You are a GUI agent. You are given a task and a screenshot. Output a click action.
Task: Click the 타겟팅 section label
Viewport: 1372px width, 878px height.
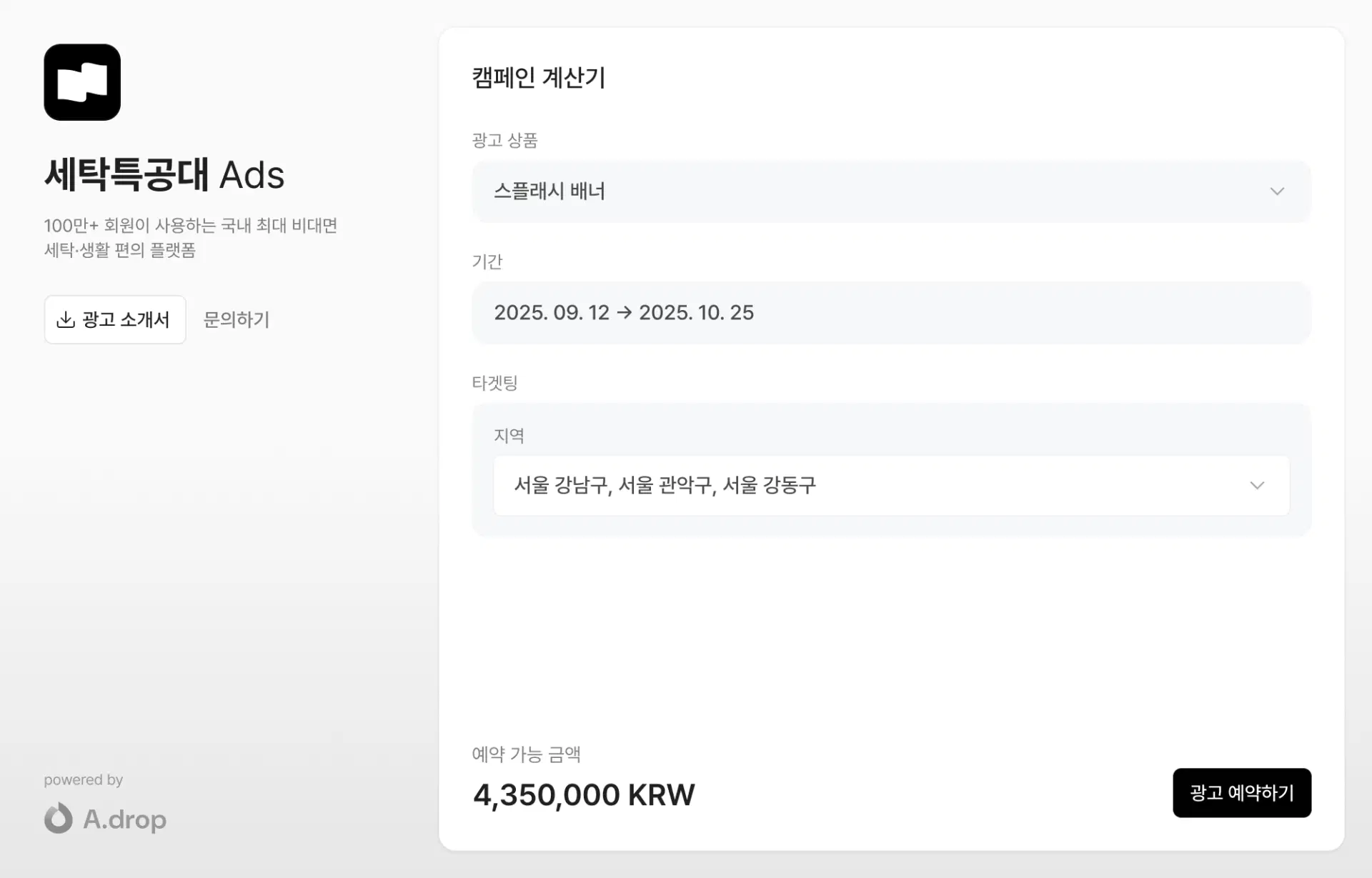click(x=494, y=383)
